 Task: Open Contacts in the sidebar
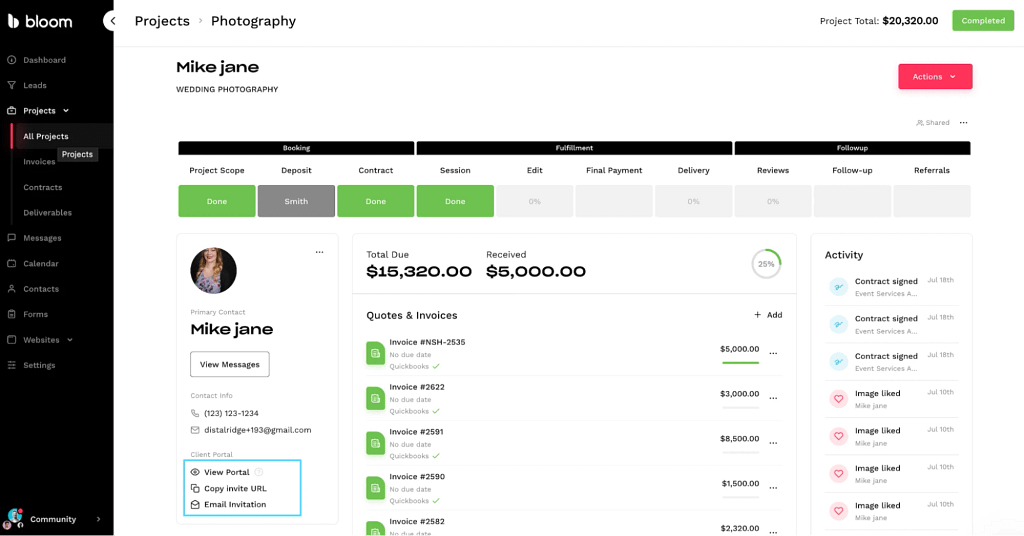[x=40, y=289]
